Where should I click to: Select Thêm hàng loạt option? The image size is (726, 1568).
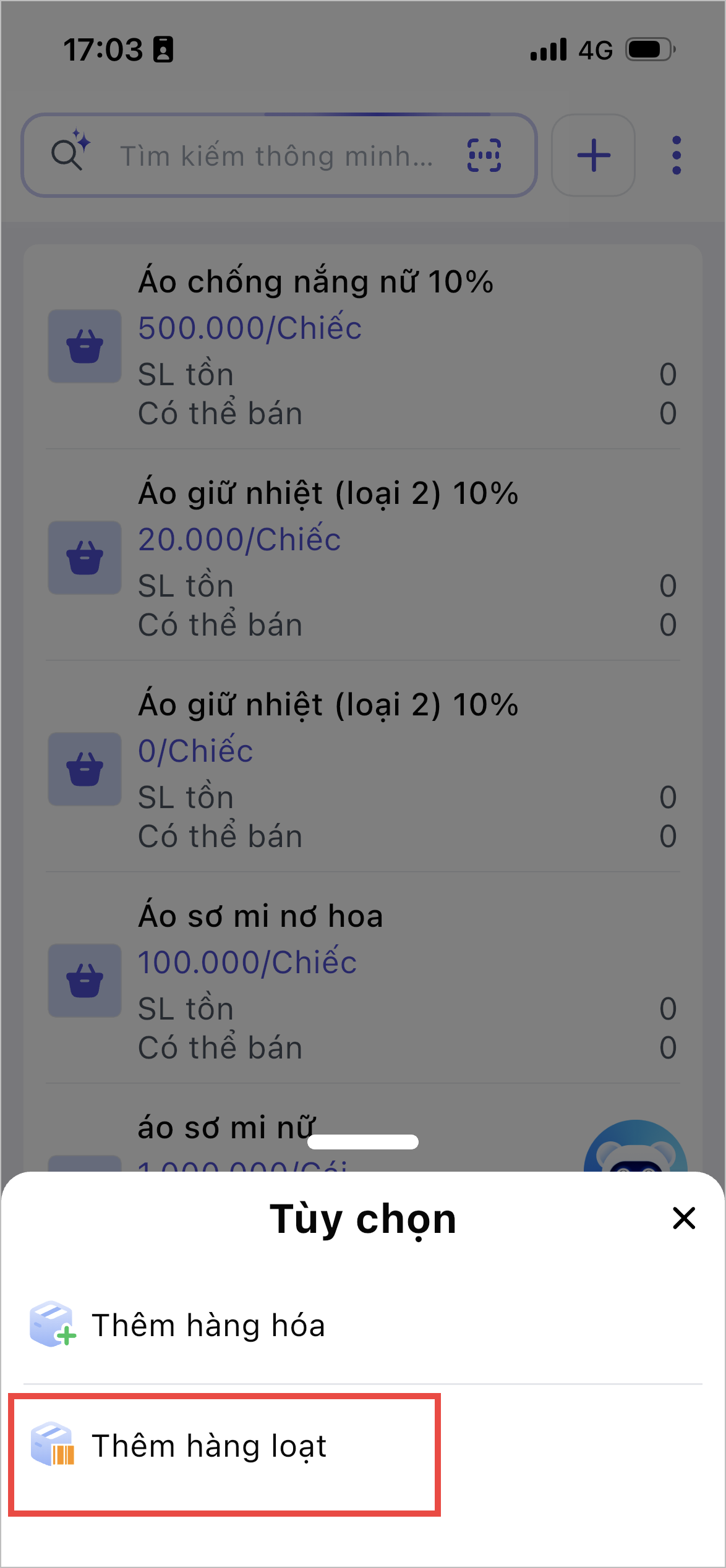coord(209,1446)
